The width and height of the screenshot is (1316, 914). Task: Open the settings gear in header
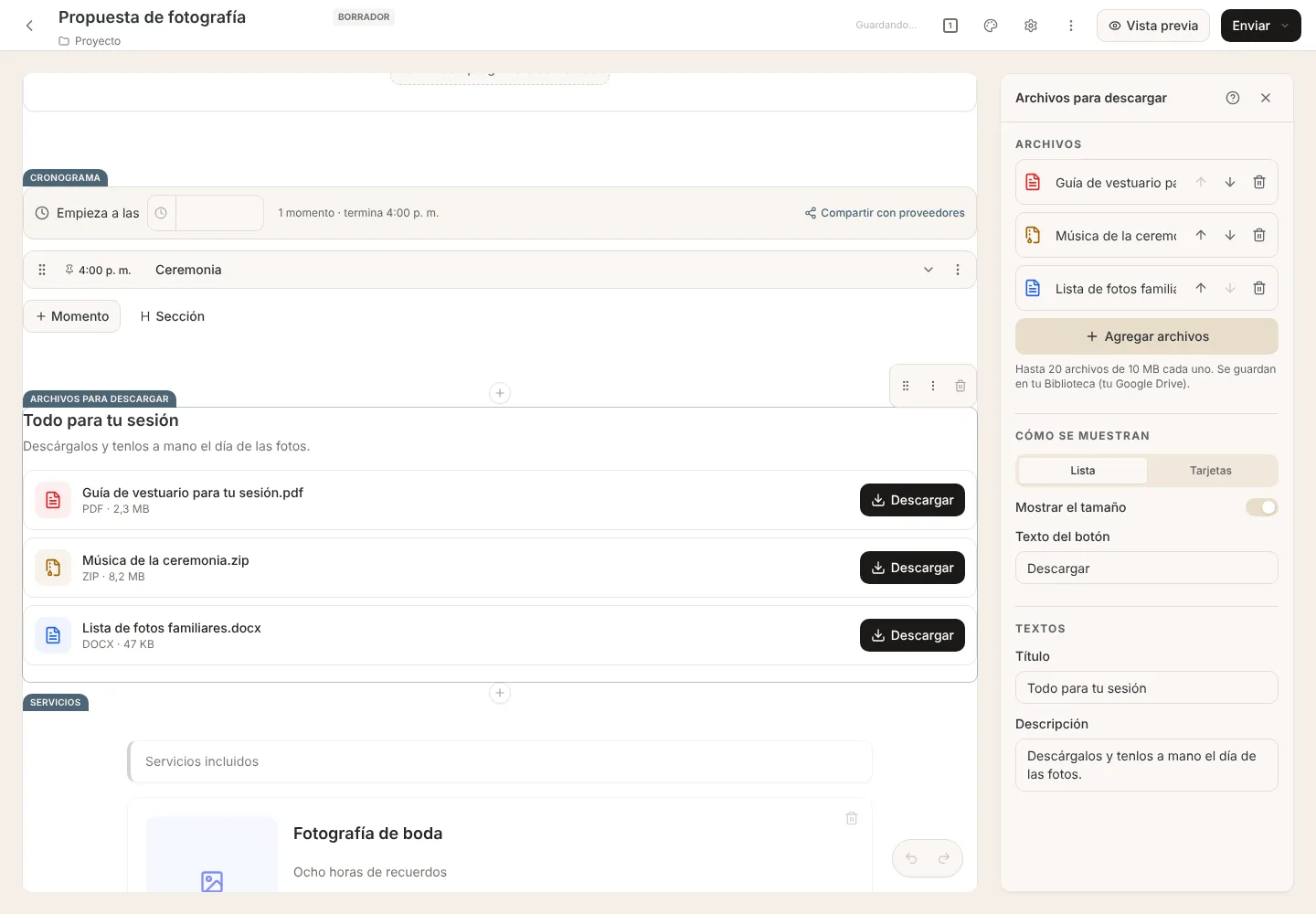(1031, 26)
